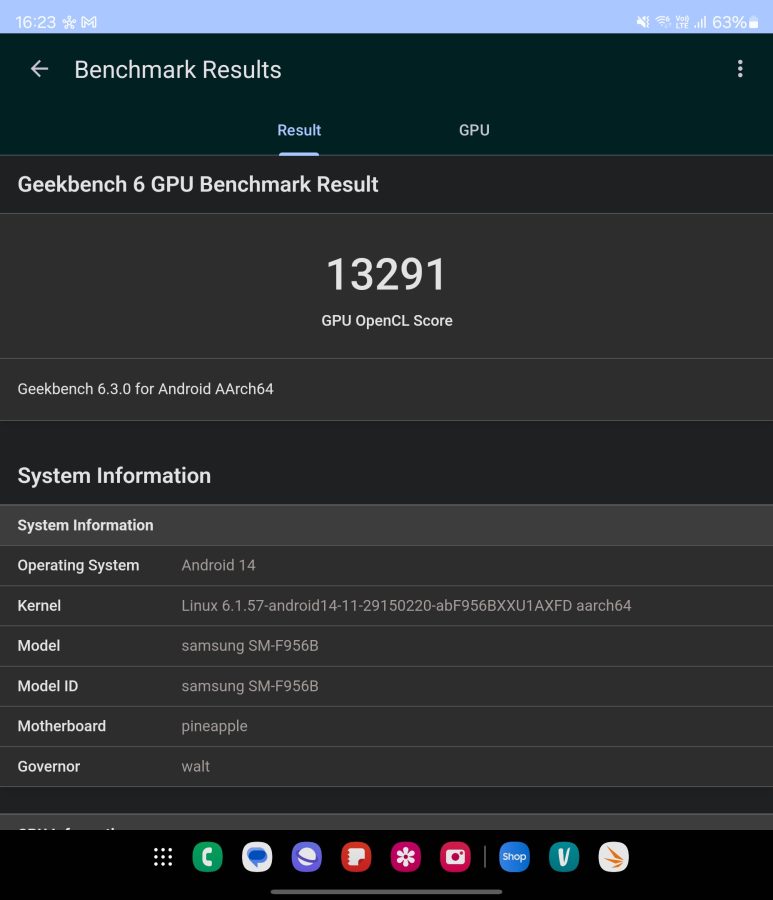The image size is (773, 900).
Task: Tap the Wi-Fi status icon
Action: pos(663,22)
